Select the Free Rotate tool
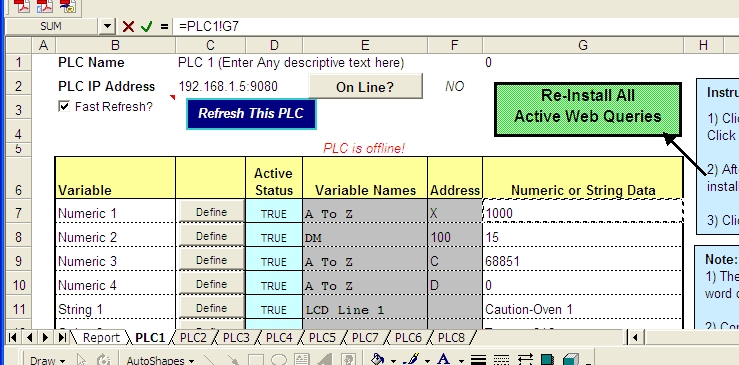The width and height of the screenshot is (739, 365). (103, 360)
